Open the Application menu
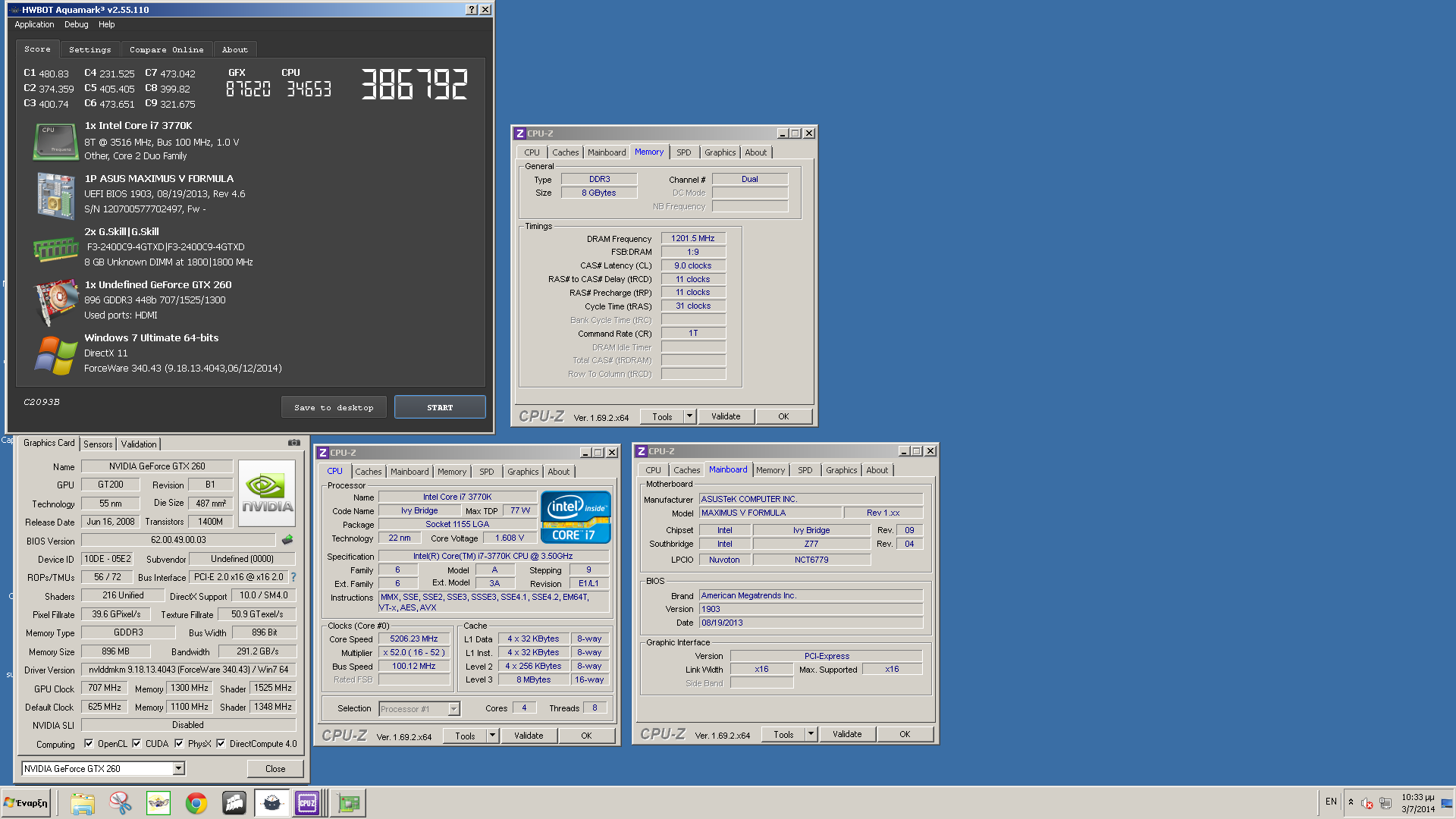This screenshot has height=819, width=1456. tap(34, 24)
